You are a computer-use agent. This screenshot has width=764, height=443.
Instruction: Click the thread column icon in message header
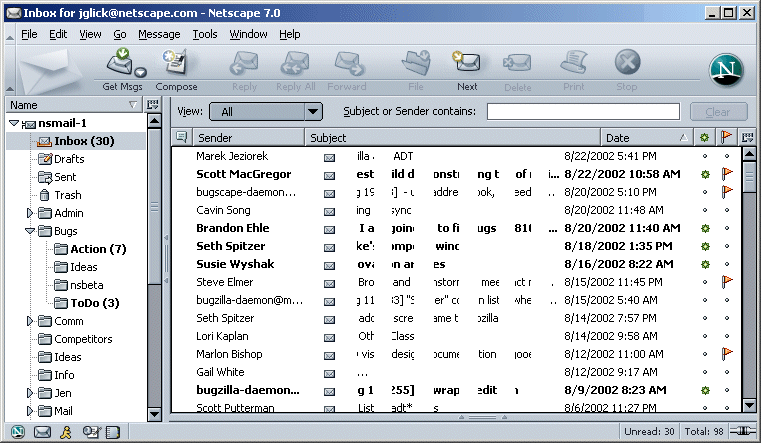(182, 137)
